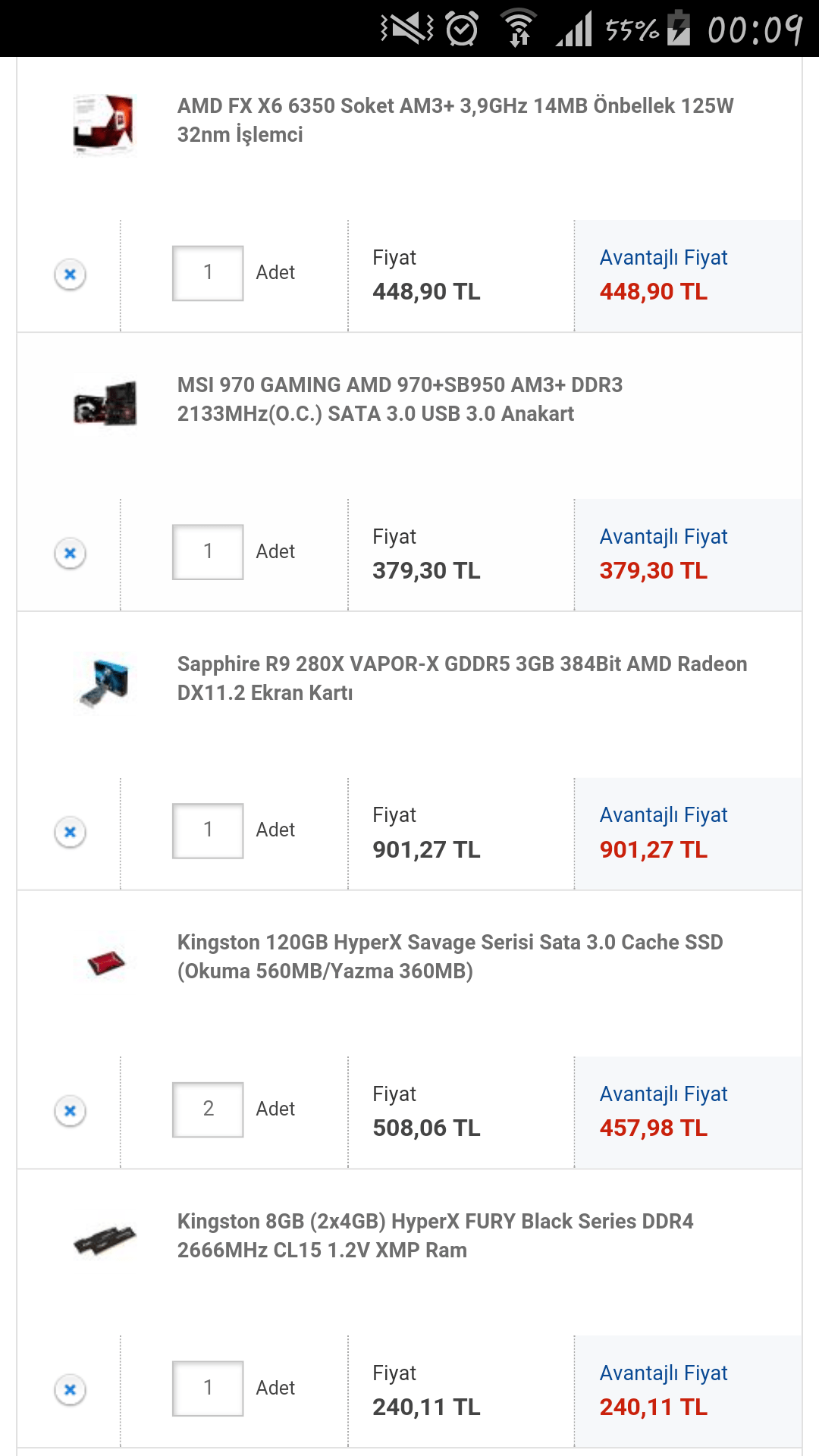View the Kingston 120GB SSD product details
Screen dimensions: 819x1456
coord(451,959)
